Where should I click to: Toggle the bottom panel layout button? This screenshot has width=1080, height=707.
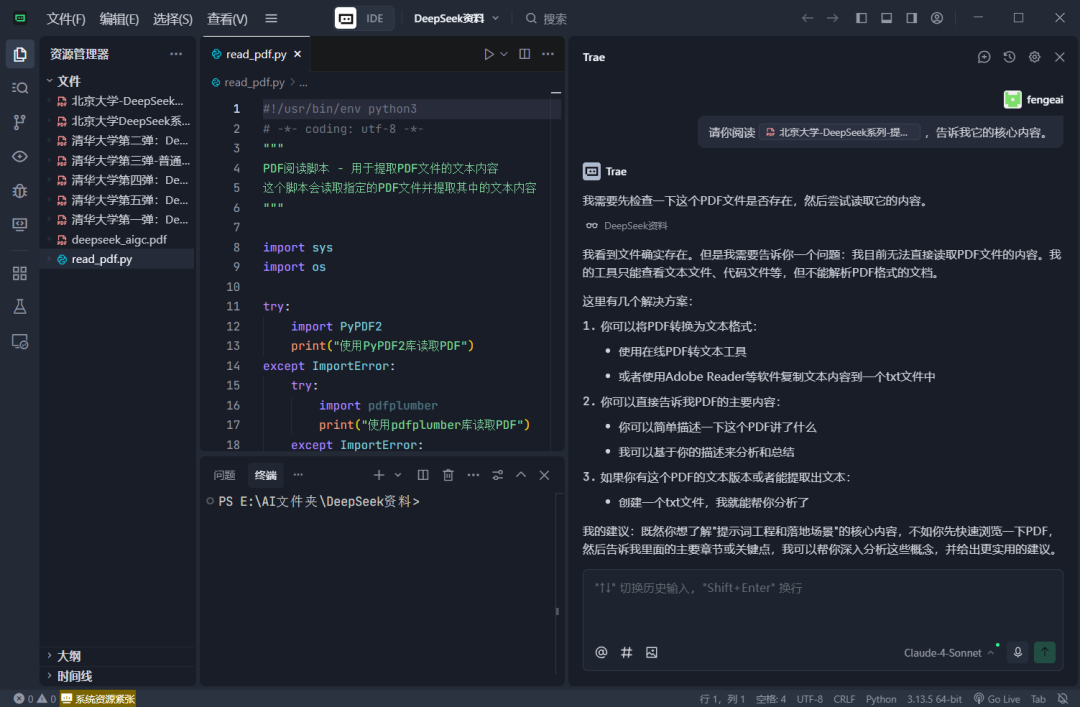pyautogui.click(x=886, y=18)
